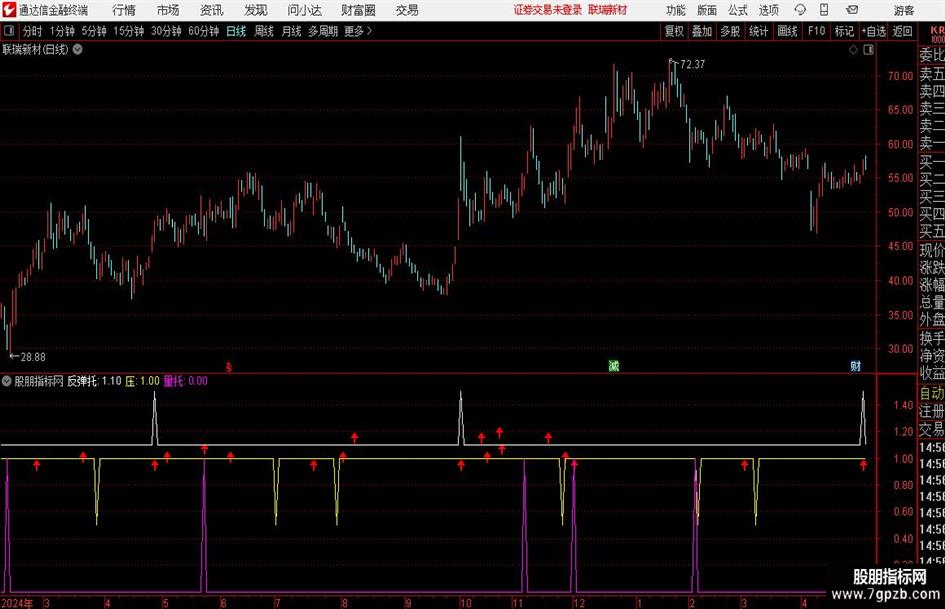Toggle the left panel icon beside 分时

tap(9, 31)
